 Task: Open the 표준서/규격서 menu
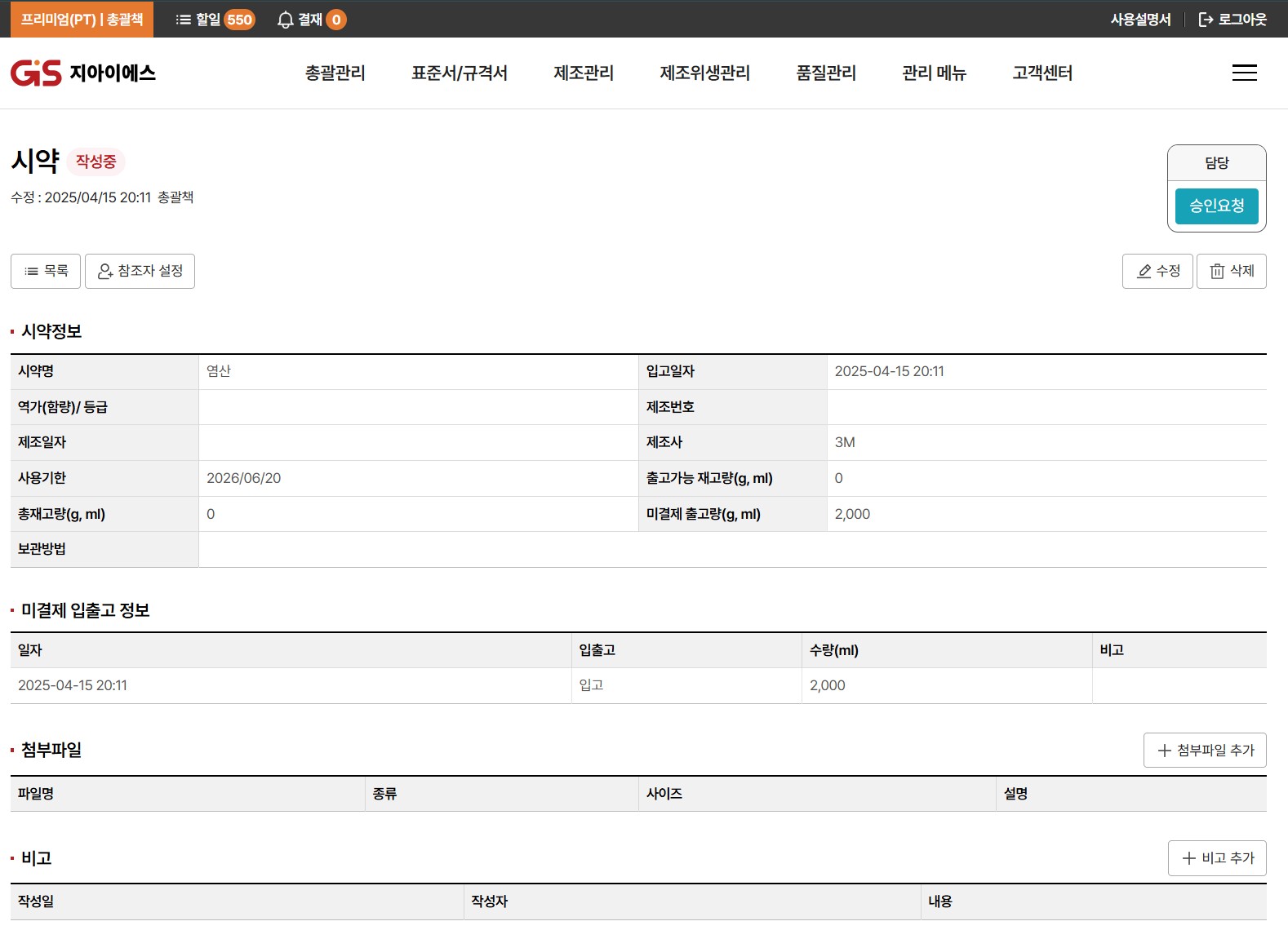point(460,73)
